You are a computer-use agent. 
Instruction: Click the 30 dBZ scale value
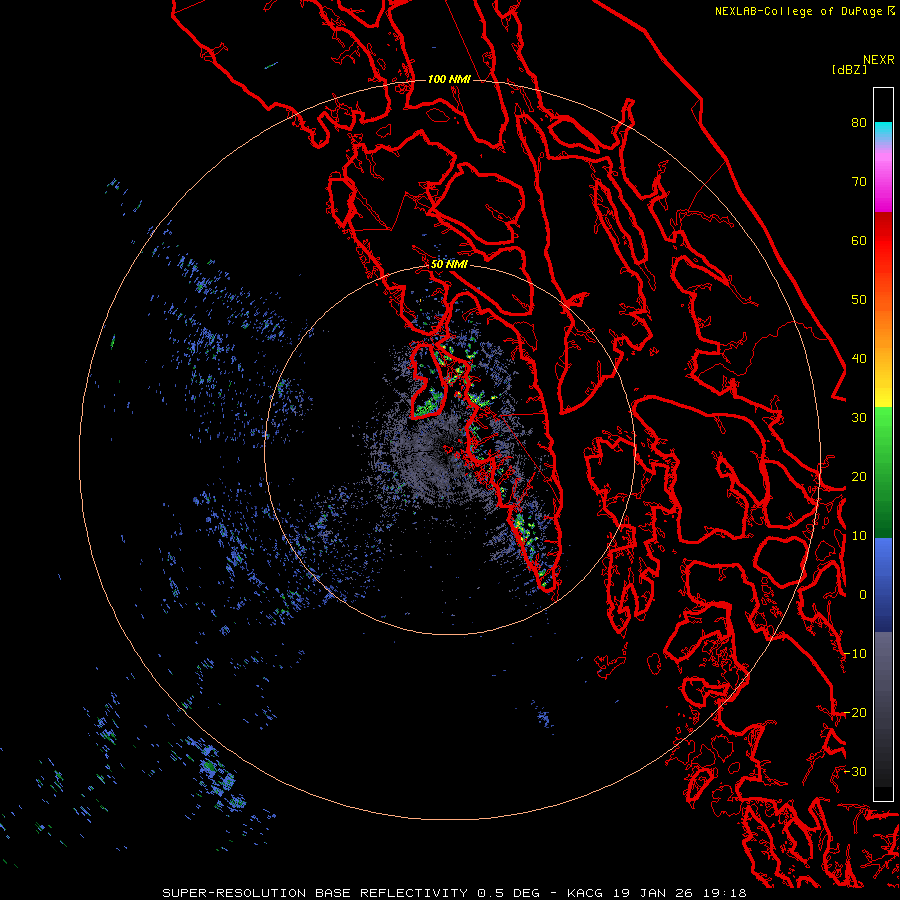[859, 418]
